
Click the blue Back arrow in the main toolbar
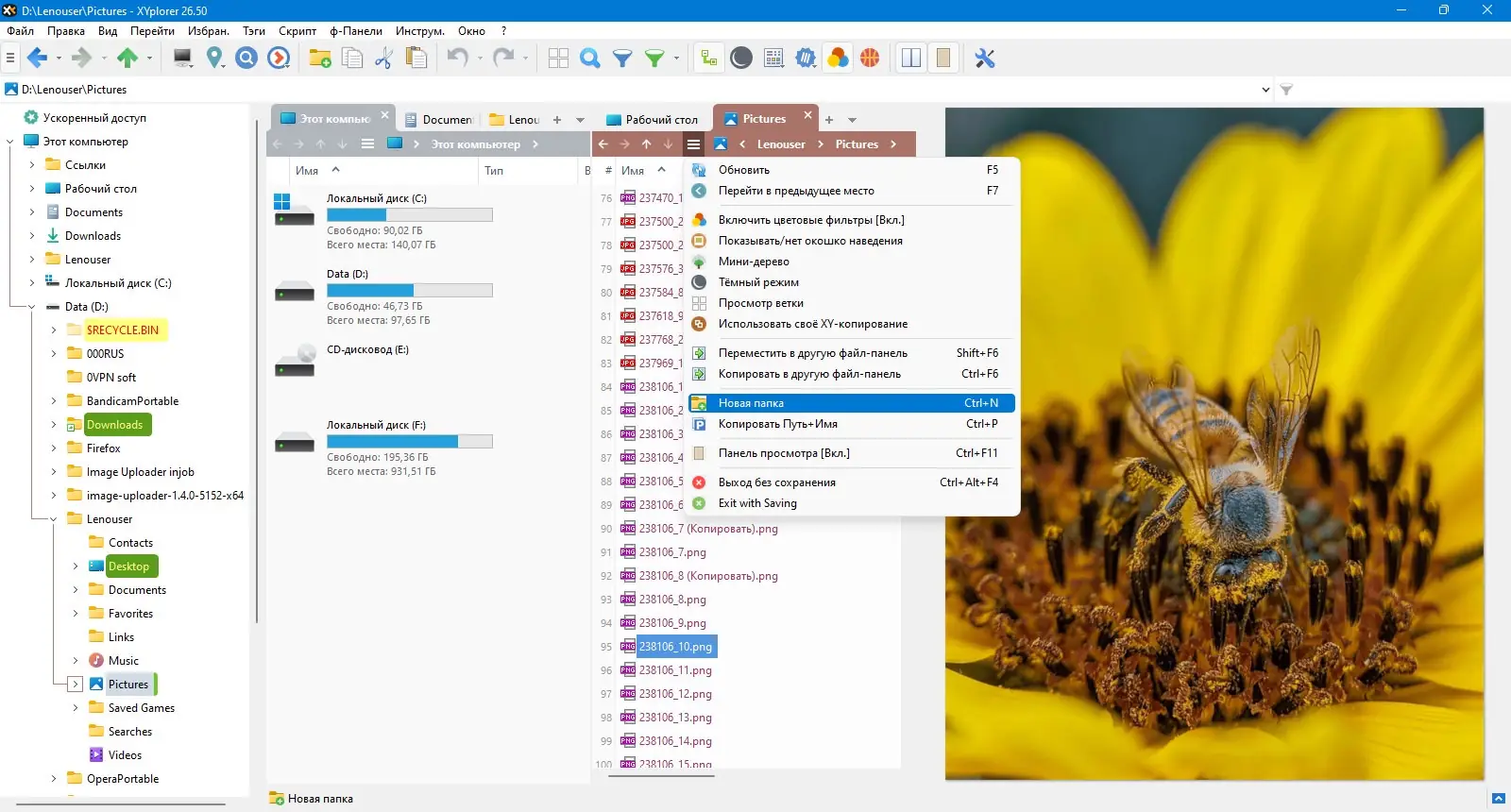(37, 59)
